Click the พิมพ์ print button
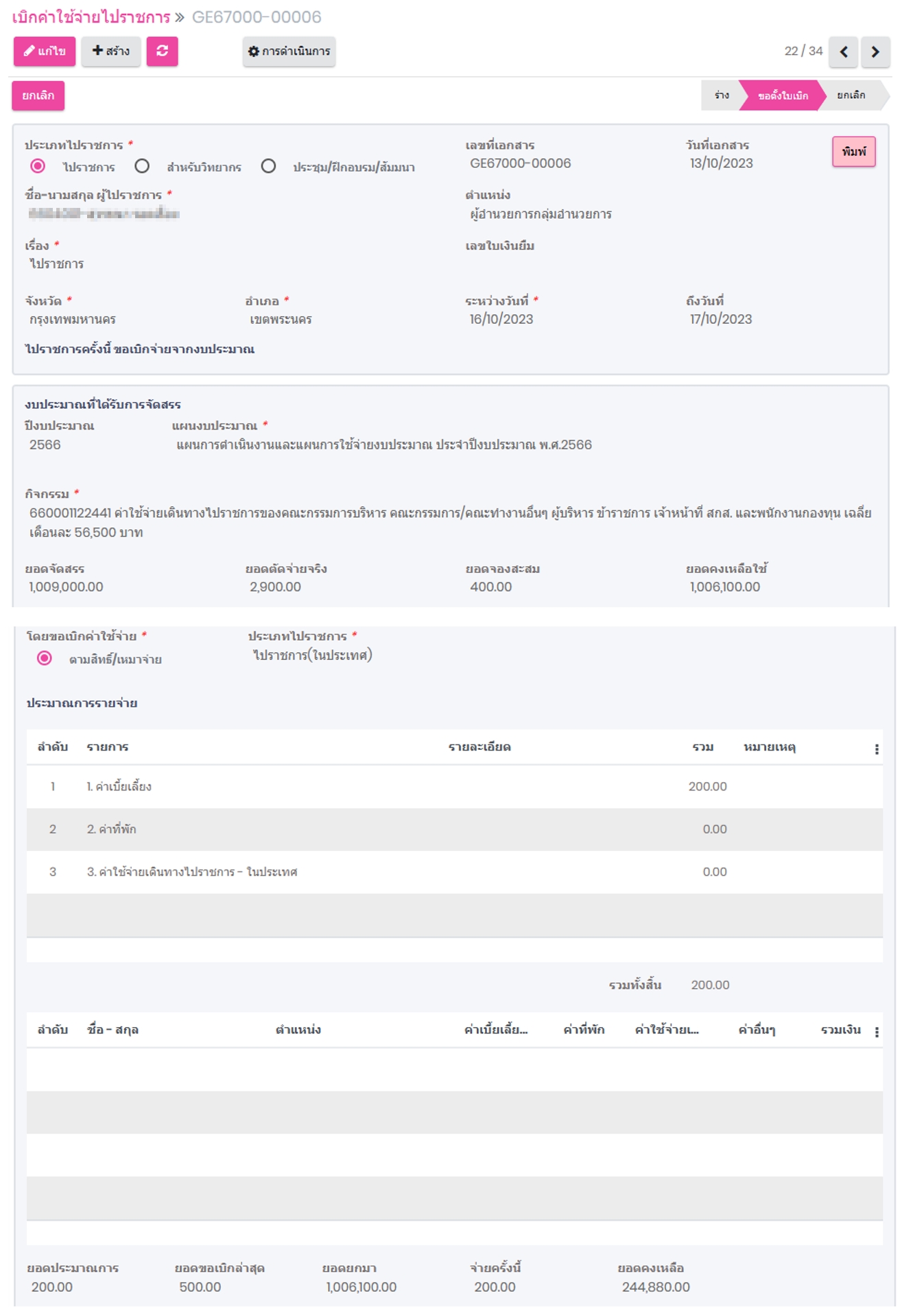Image resolution: width=902 pixels, height=1316 pixels. tap(854, 152)
